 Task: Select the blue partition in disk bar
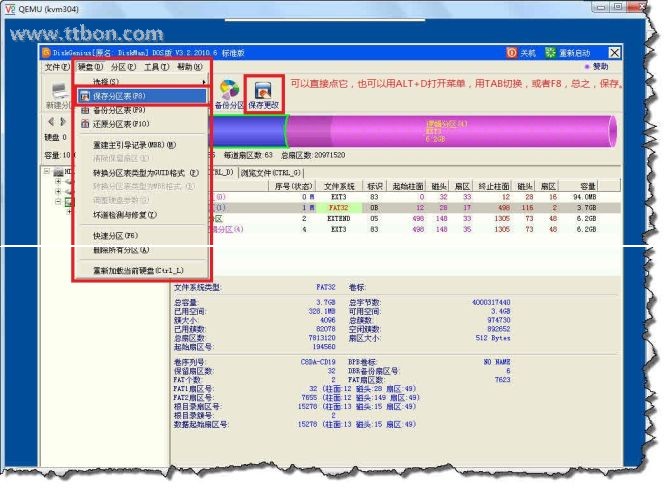[247, 131]
